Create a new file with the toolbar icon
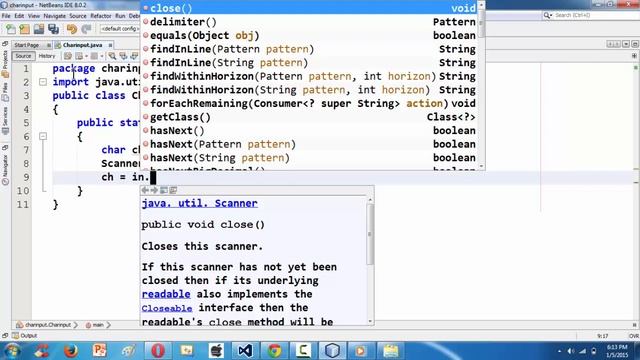This screenshot has width=640, height=360. point(11,29)
